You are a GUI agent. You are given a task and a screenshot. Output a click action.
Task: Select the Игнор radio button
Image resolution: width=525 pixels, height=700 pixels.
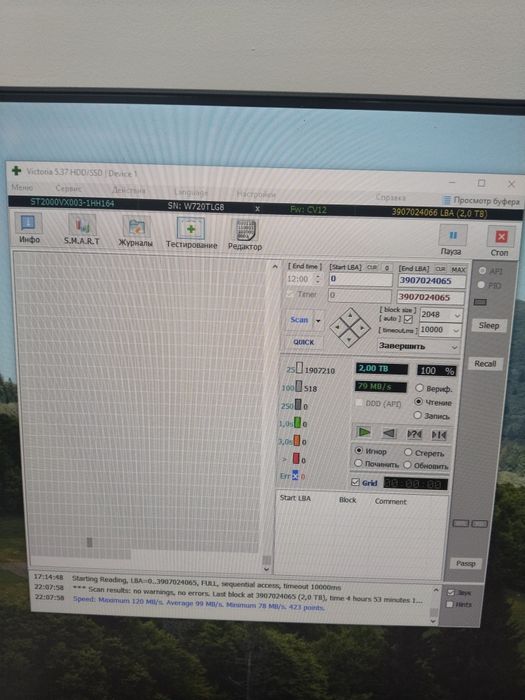[x=358, y=450]
